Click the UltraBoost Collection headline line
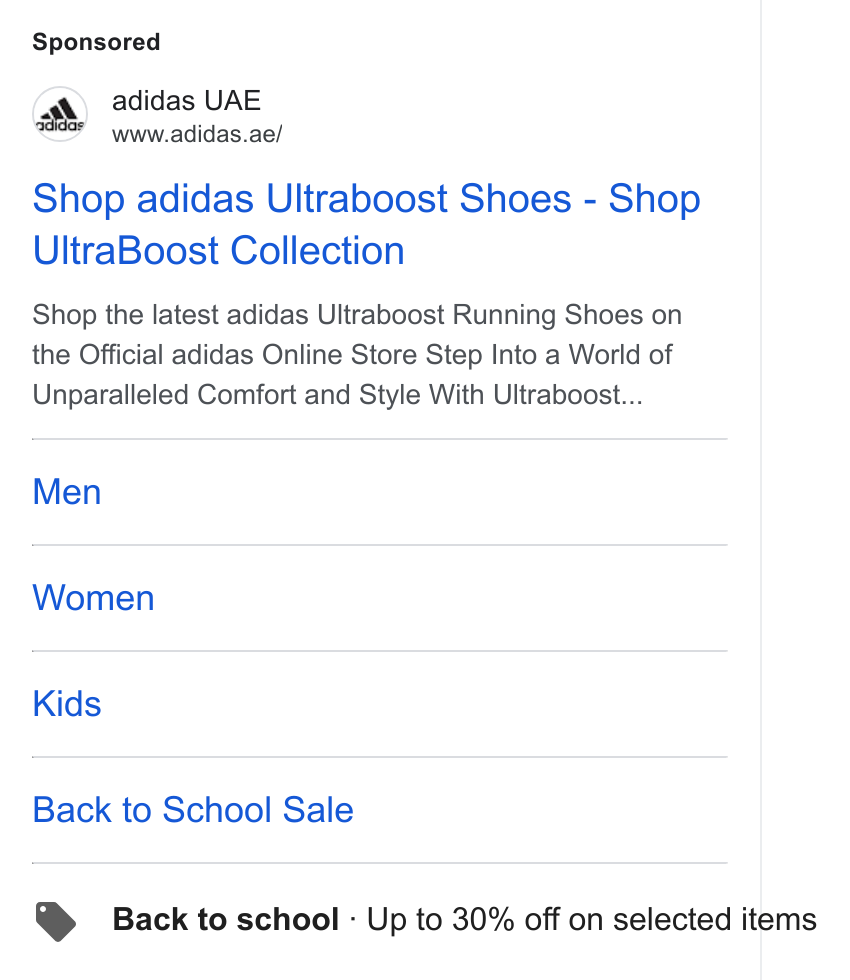The width and height of the screenshot is (850, 980). [x=219, y=251]
